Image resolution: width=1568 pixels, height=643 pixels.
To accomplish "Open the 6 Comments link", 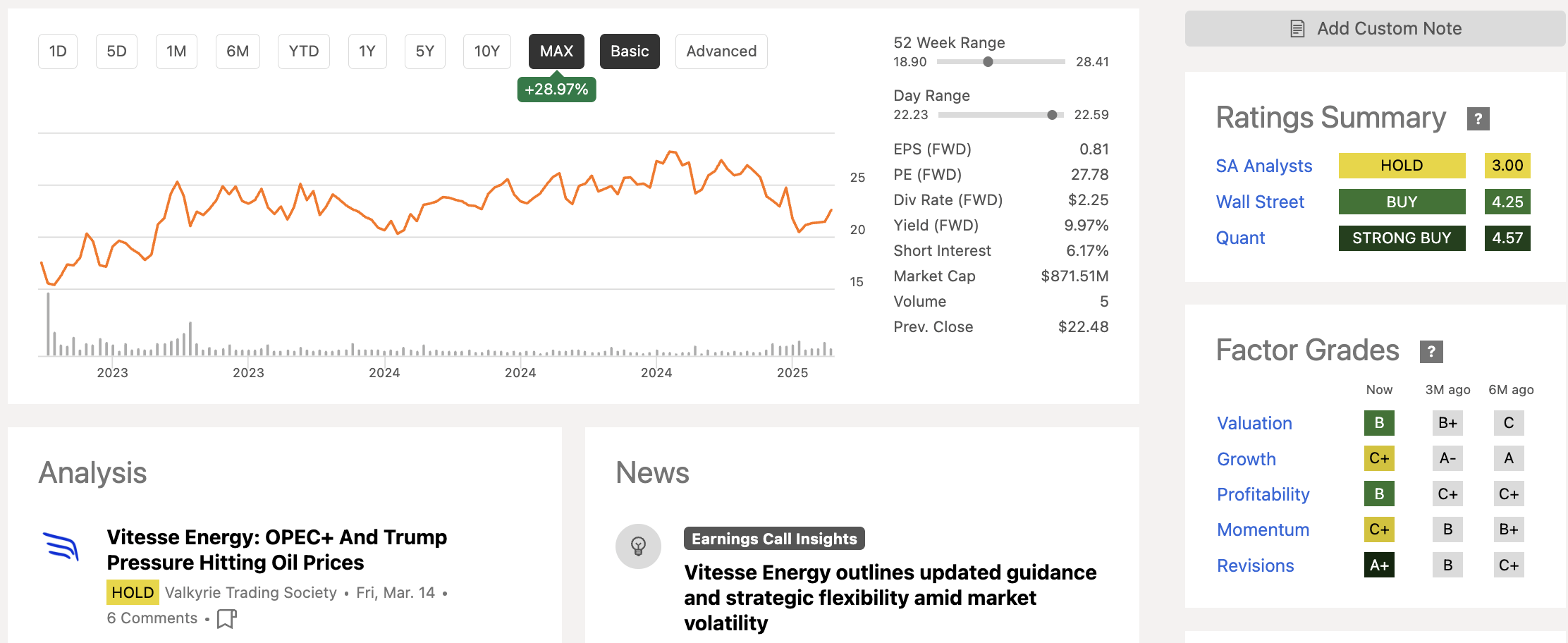I will [x=151, y=618].
